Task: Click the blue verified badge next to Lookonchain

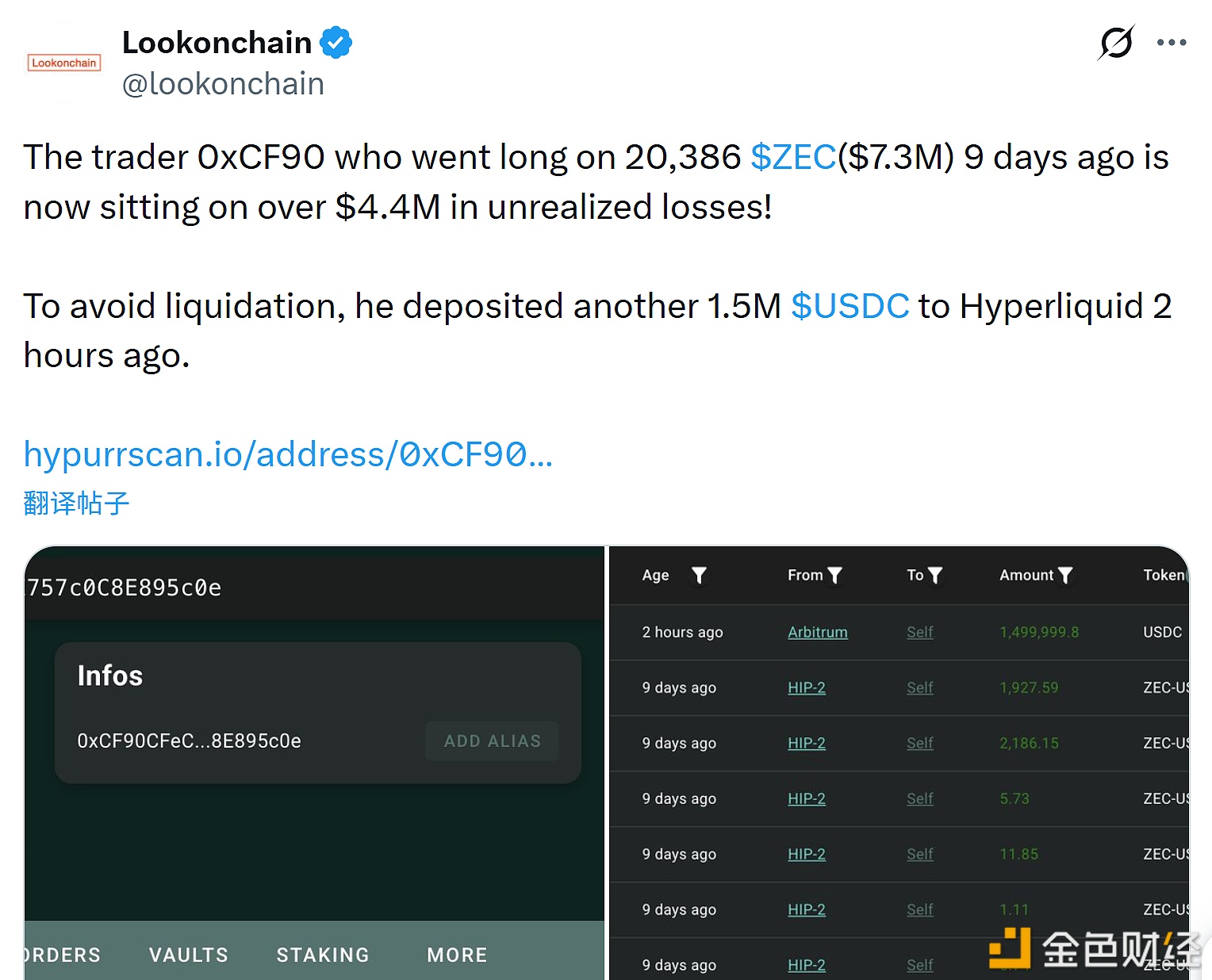Action: pos(336,42)
